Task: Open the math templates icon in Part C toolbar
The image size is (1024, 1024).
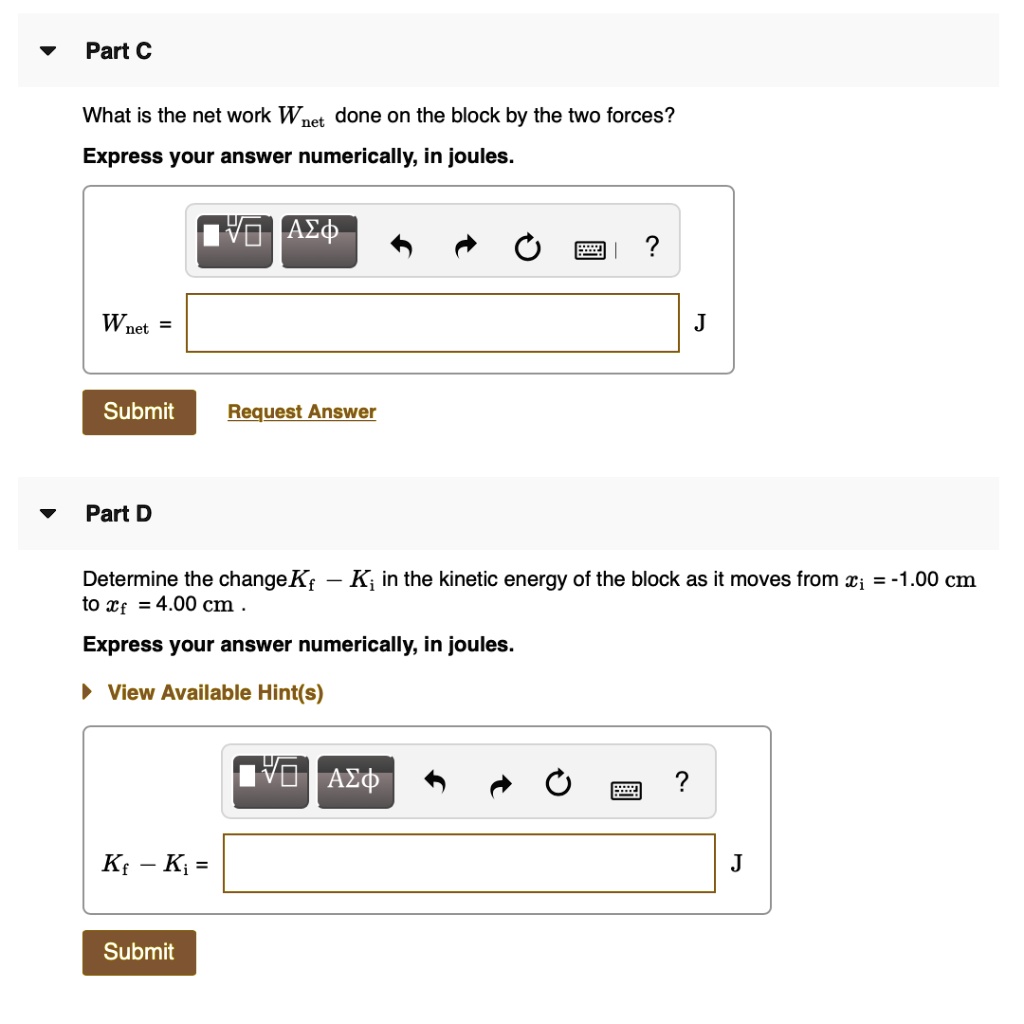Action: tap(232, 238)
